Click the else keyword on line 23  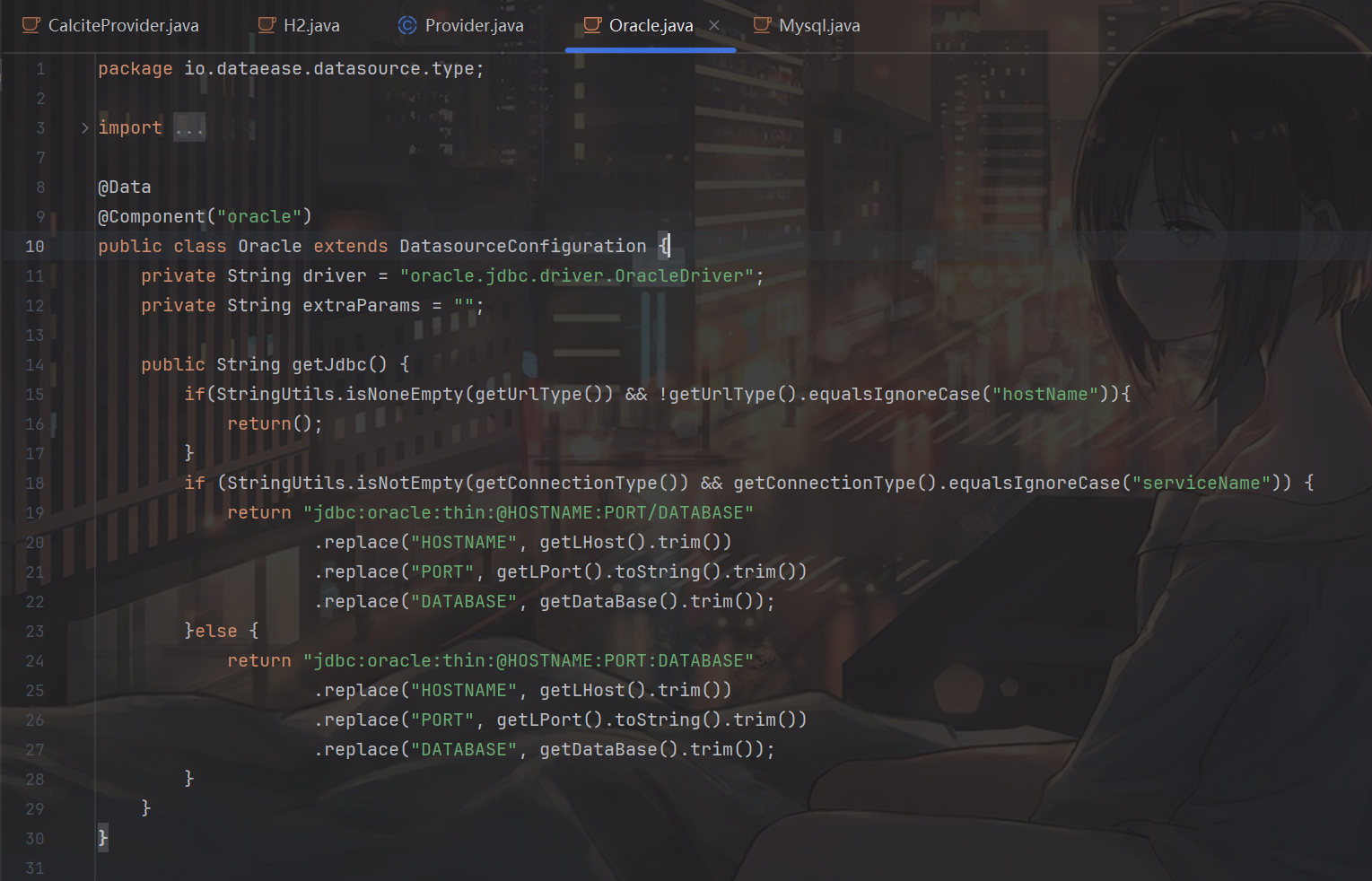click(216, 632)
